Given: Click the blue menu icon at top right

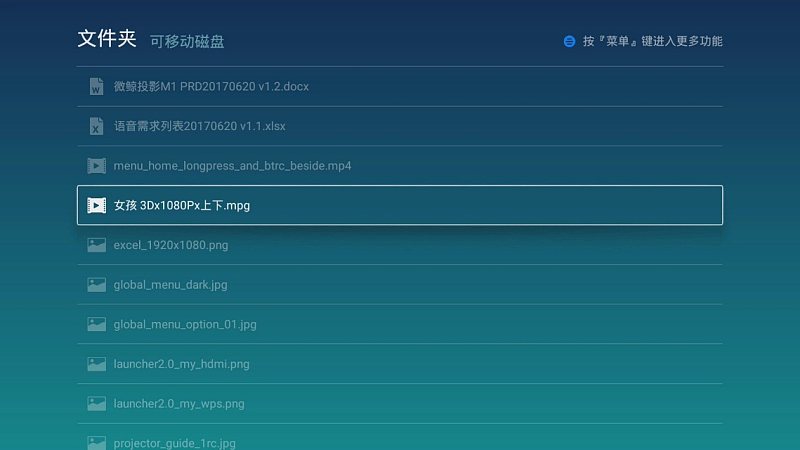Looking at the screenshot, I should click(x=569, y=41).
